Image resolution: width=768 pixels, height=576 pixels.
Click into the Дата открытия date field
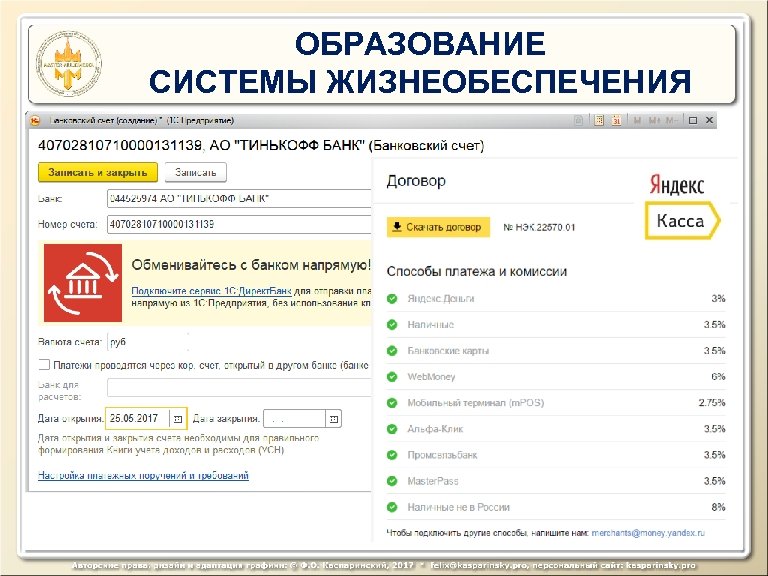138,419
